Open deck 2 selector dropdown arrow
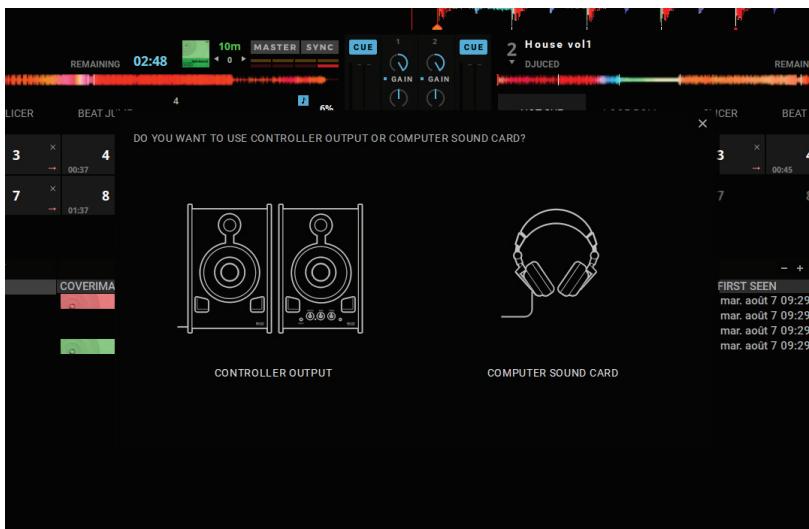Viewport: 809px width, 529px height. point(512,62)
